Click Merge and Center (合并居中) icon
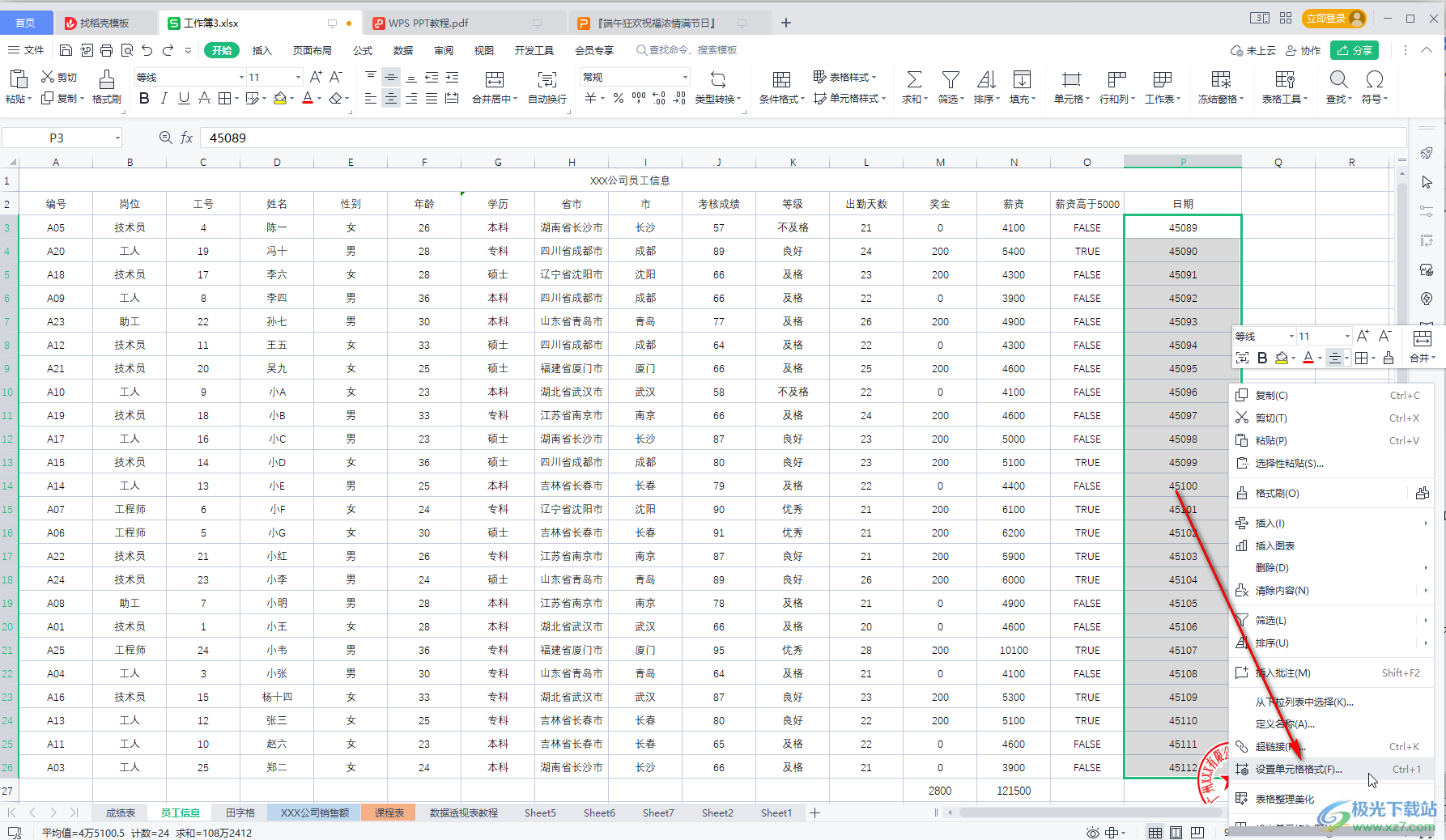 tap(494, 79)
